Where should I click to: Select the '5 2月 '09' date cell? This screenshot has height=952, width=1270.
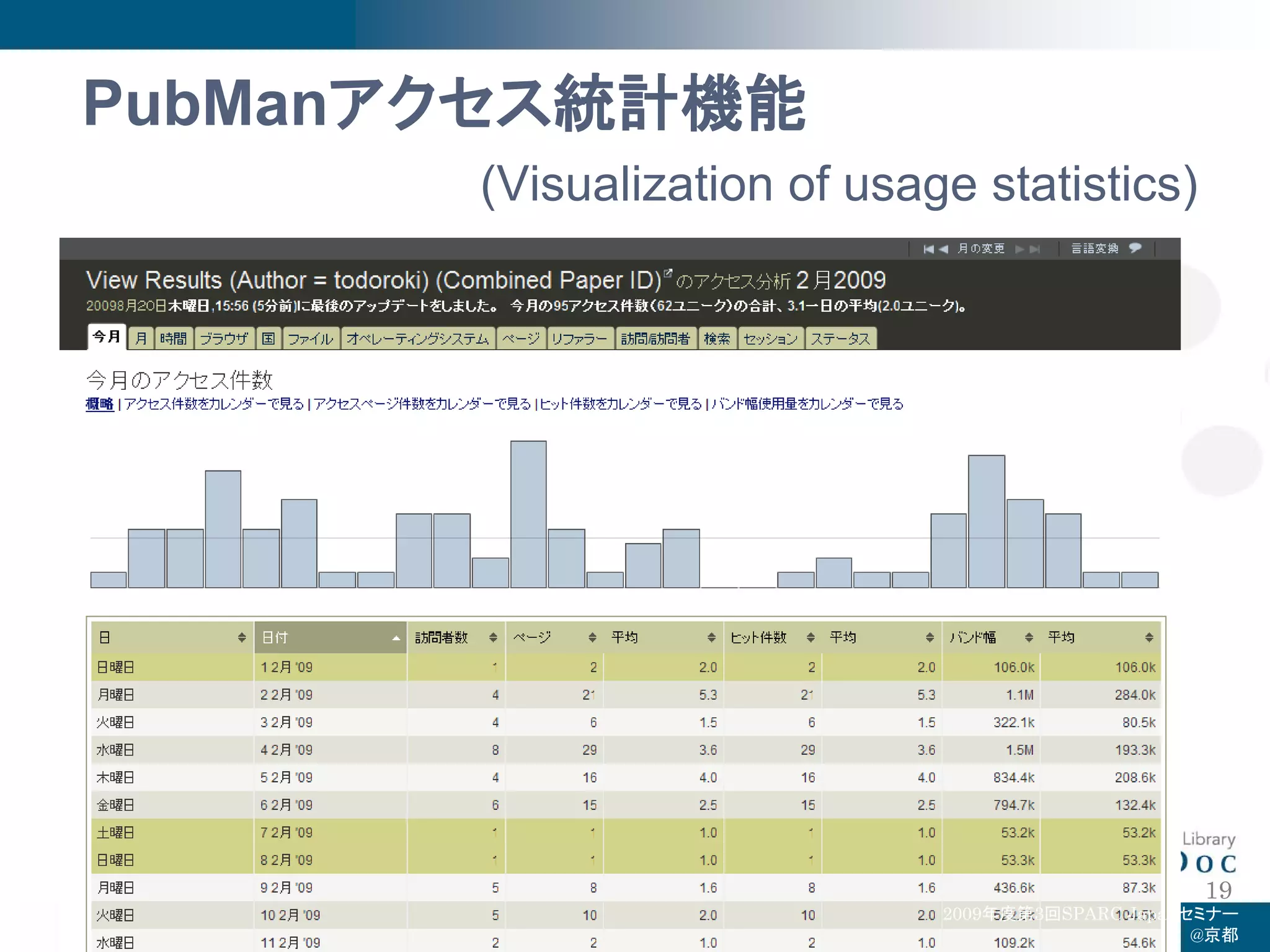click(x=331, y=777)
